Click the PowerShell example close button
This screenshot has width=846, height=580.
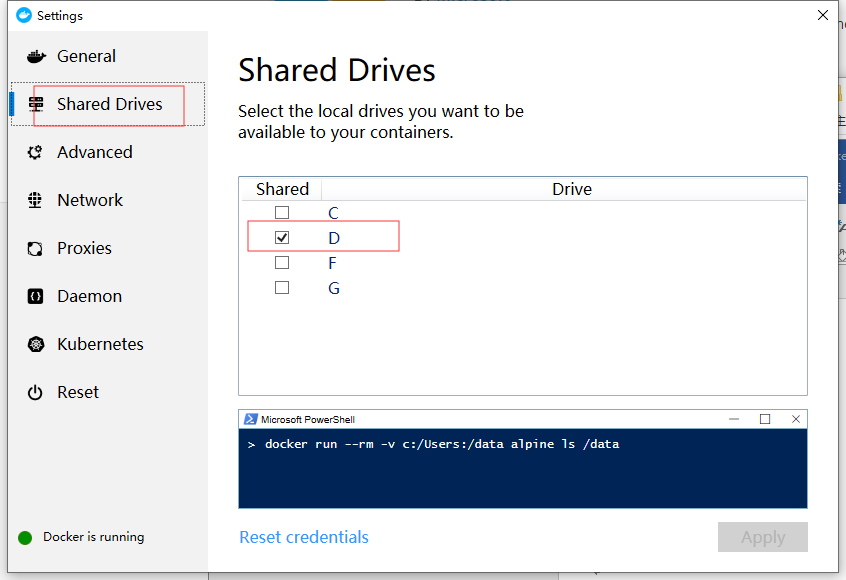[795, 419]
